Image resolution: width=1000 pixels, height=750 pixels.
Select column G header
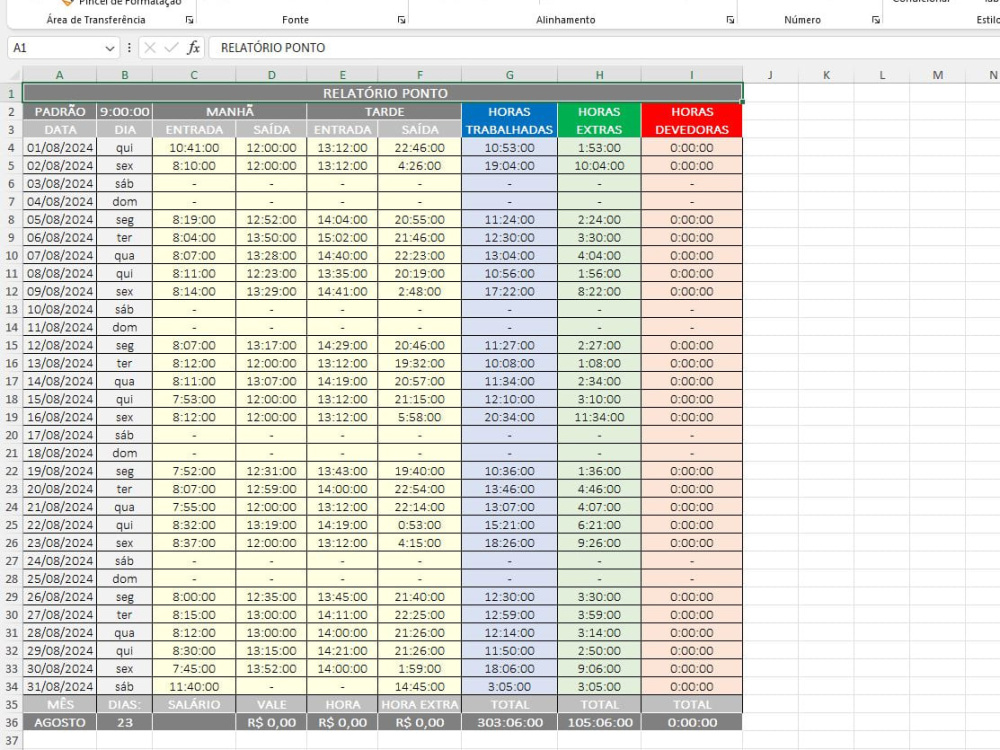[509, 75]
